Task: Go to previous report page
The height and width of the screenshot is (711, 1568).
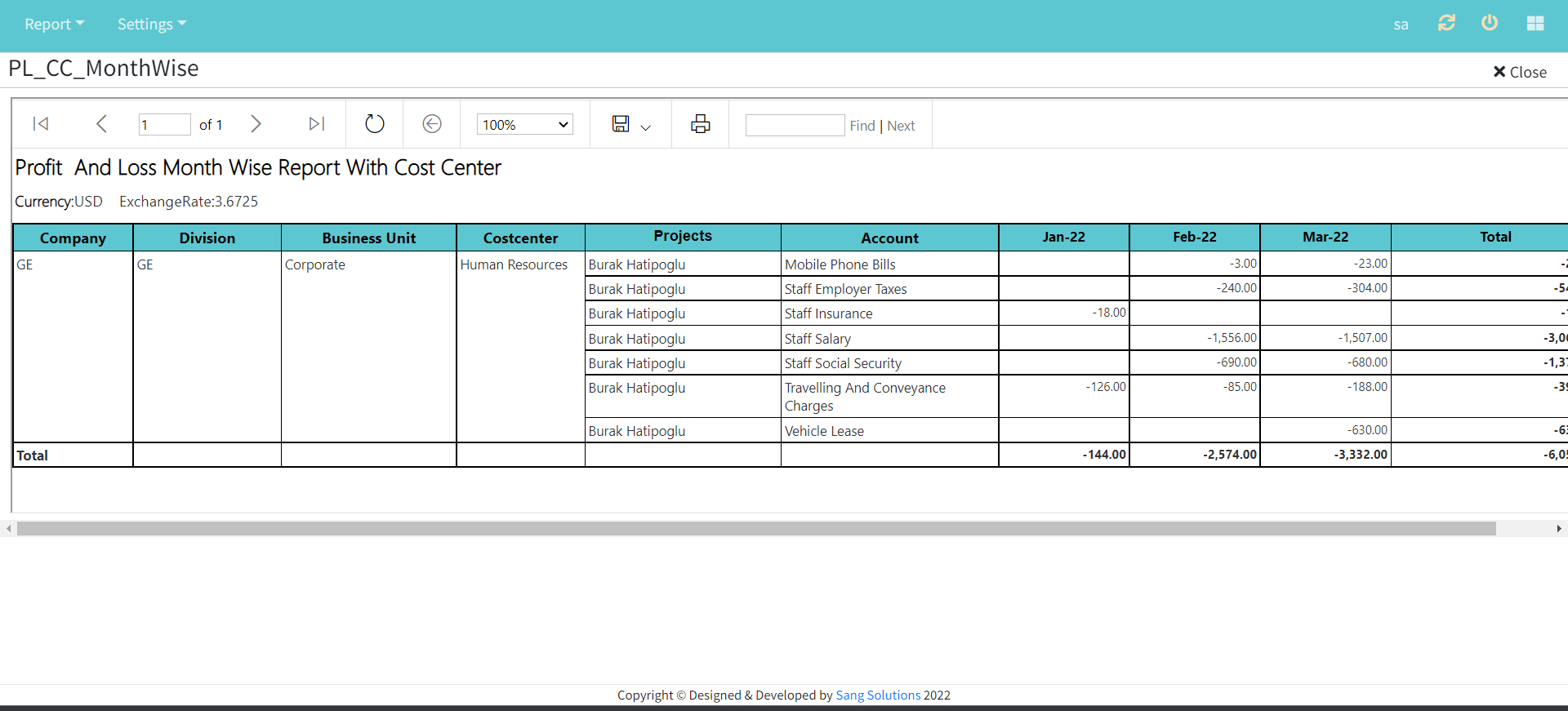Action: coord(101,124)
